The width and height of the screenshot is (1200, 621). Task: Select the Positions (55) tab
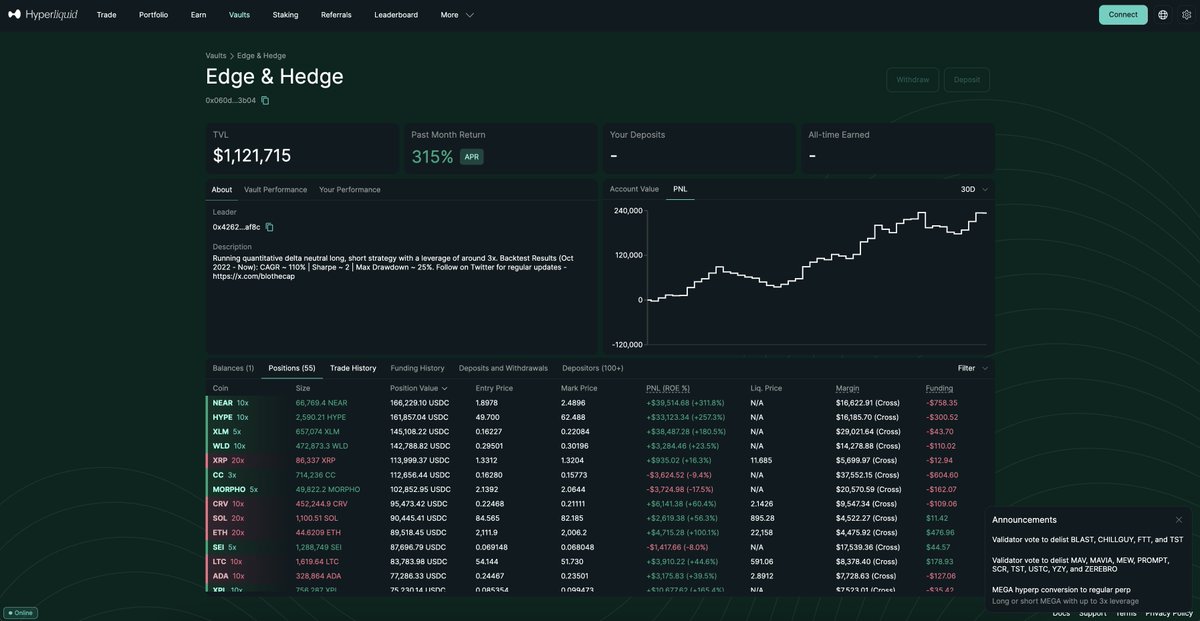(292, 368)
